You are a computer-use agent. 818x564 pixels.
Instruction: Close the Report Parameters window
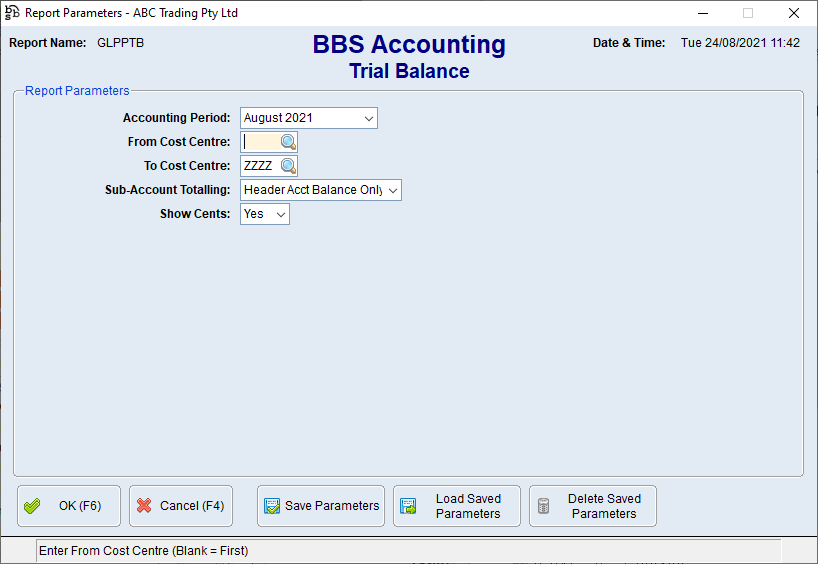click(794, 13)
